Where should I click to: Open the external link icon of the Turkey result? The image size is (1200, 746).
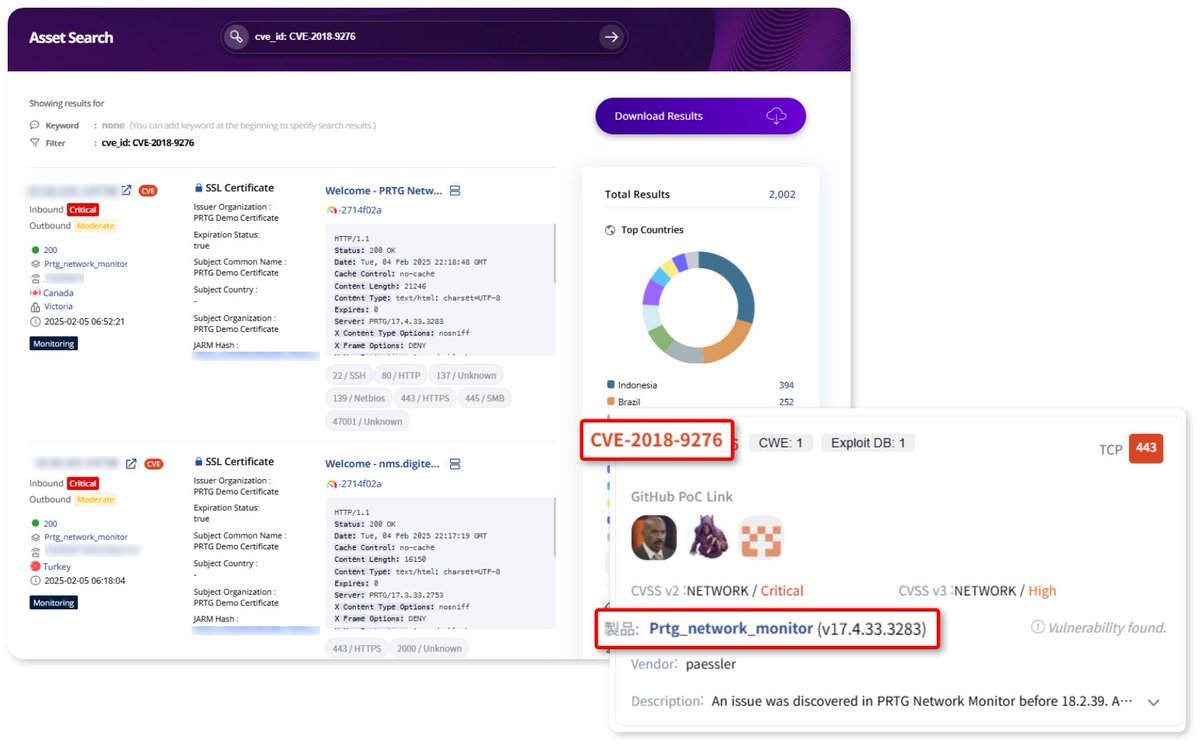pos(131,464)
